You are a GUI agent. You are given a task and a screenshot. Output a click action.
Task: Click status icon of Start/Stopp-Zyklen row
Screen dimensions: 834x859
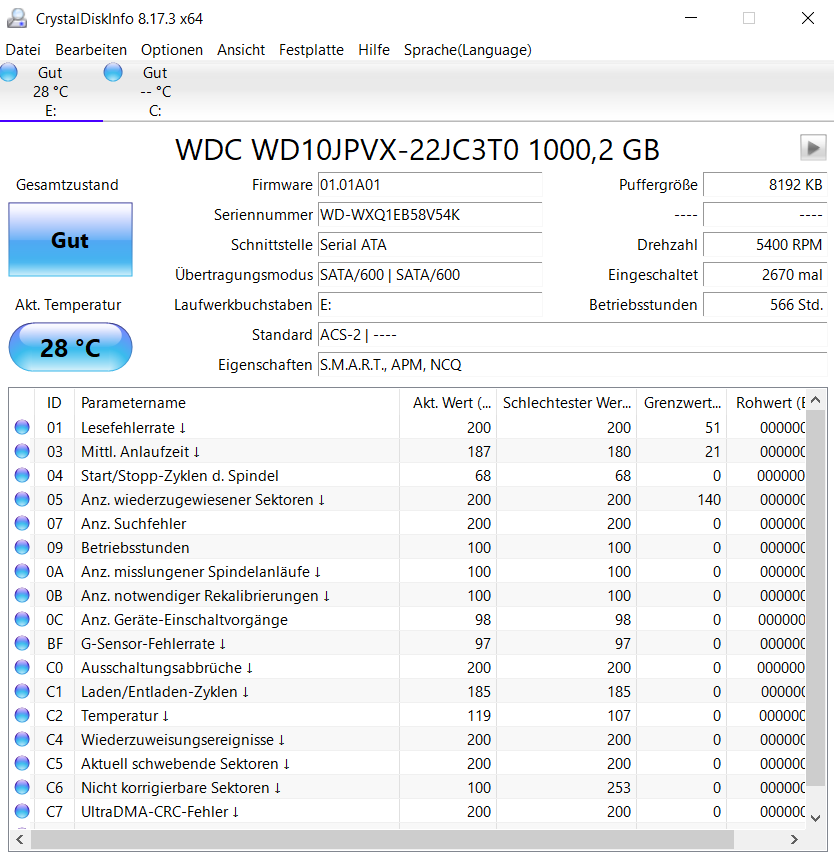tap(22, 476)
